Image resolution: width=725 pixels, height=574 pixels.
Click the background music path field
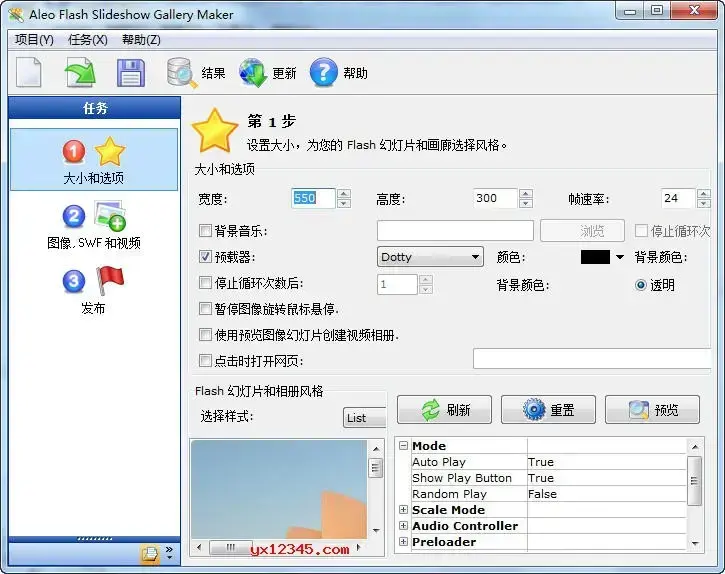coord(455,230)
